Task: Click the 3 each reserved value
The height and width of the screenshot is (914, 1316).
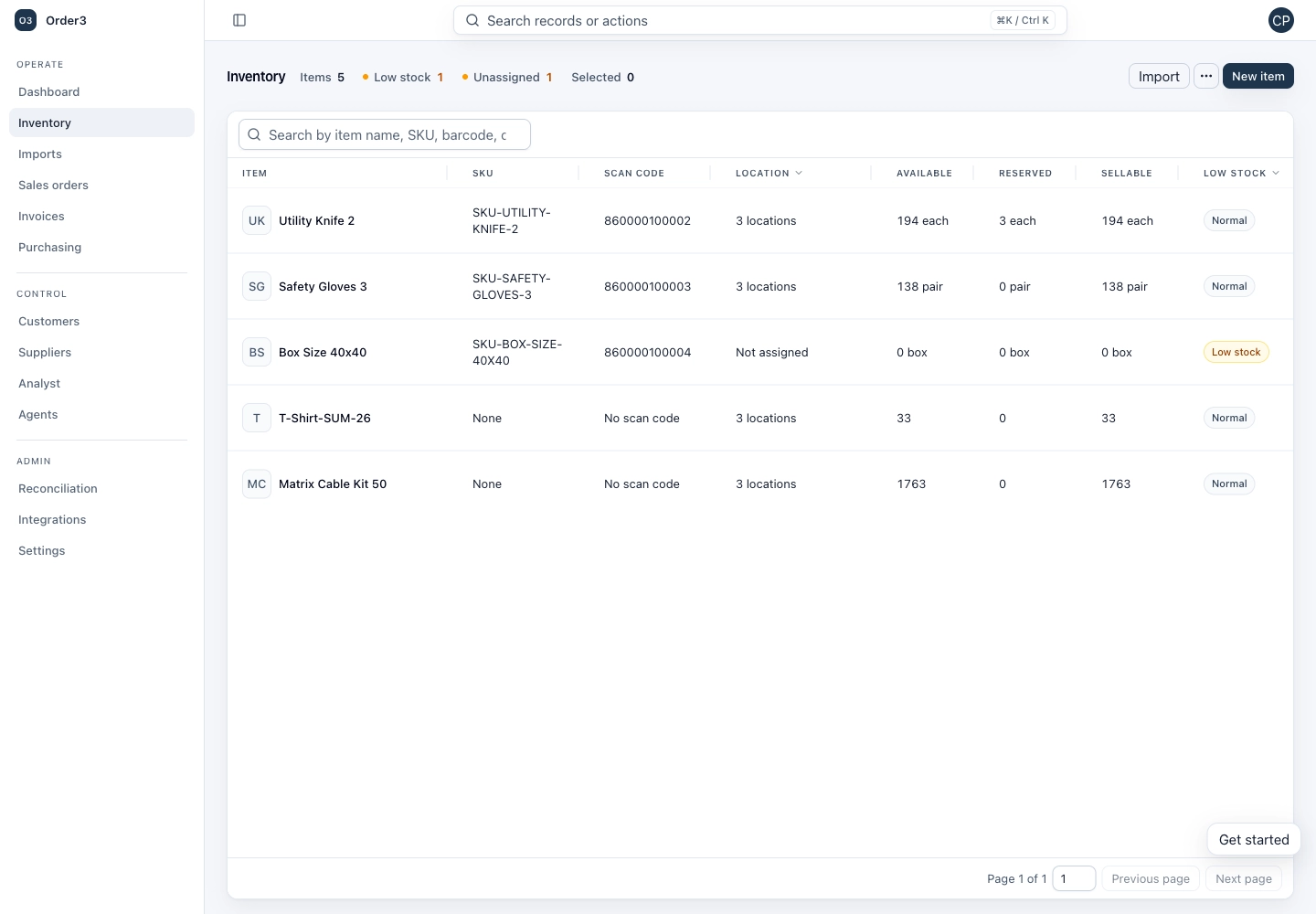Action: 1017,220
